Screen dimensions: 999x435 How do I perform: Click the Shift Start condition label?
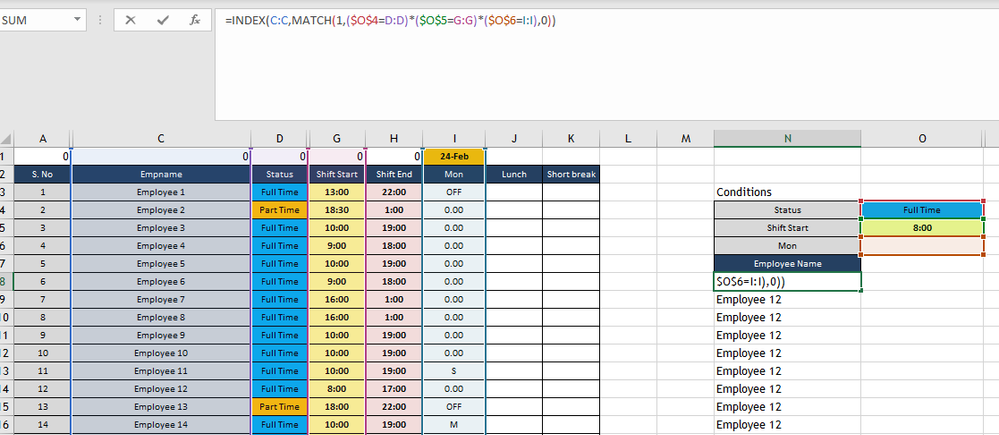click(x=787, y=227)
